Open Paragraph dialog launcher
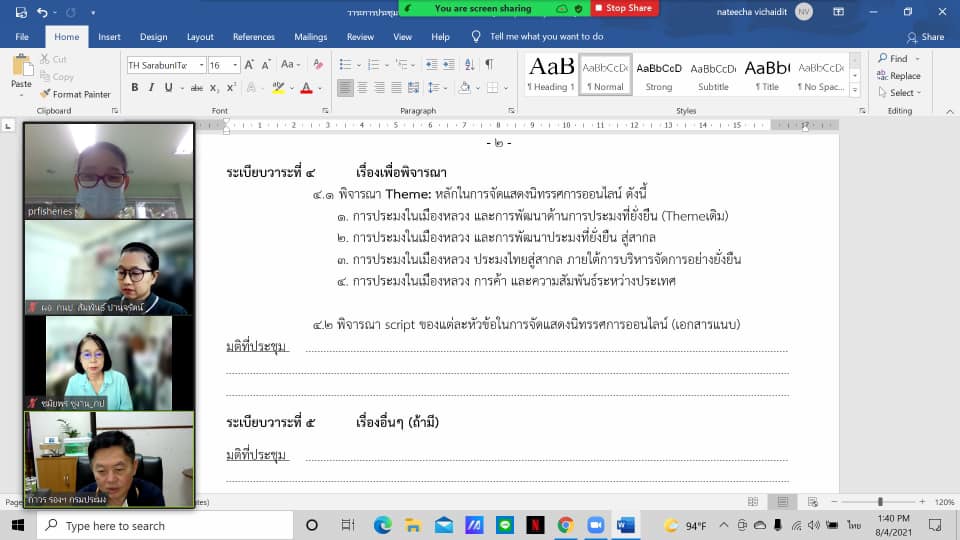The height and width of the screenshot is (540, 960). coord(511,111)
